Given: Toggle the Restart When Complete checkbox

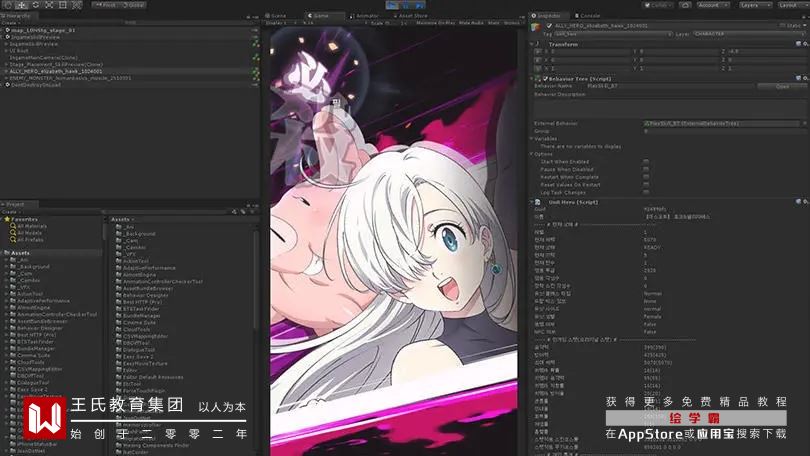Looking at the screenshot, I should pos(646,177).
